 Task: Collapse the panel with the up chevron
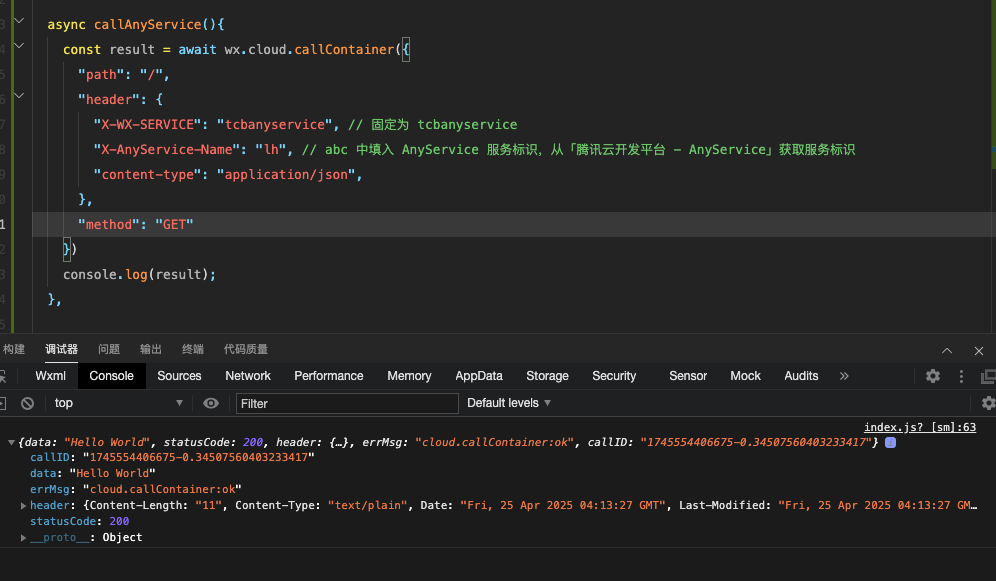947,351
